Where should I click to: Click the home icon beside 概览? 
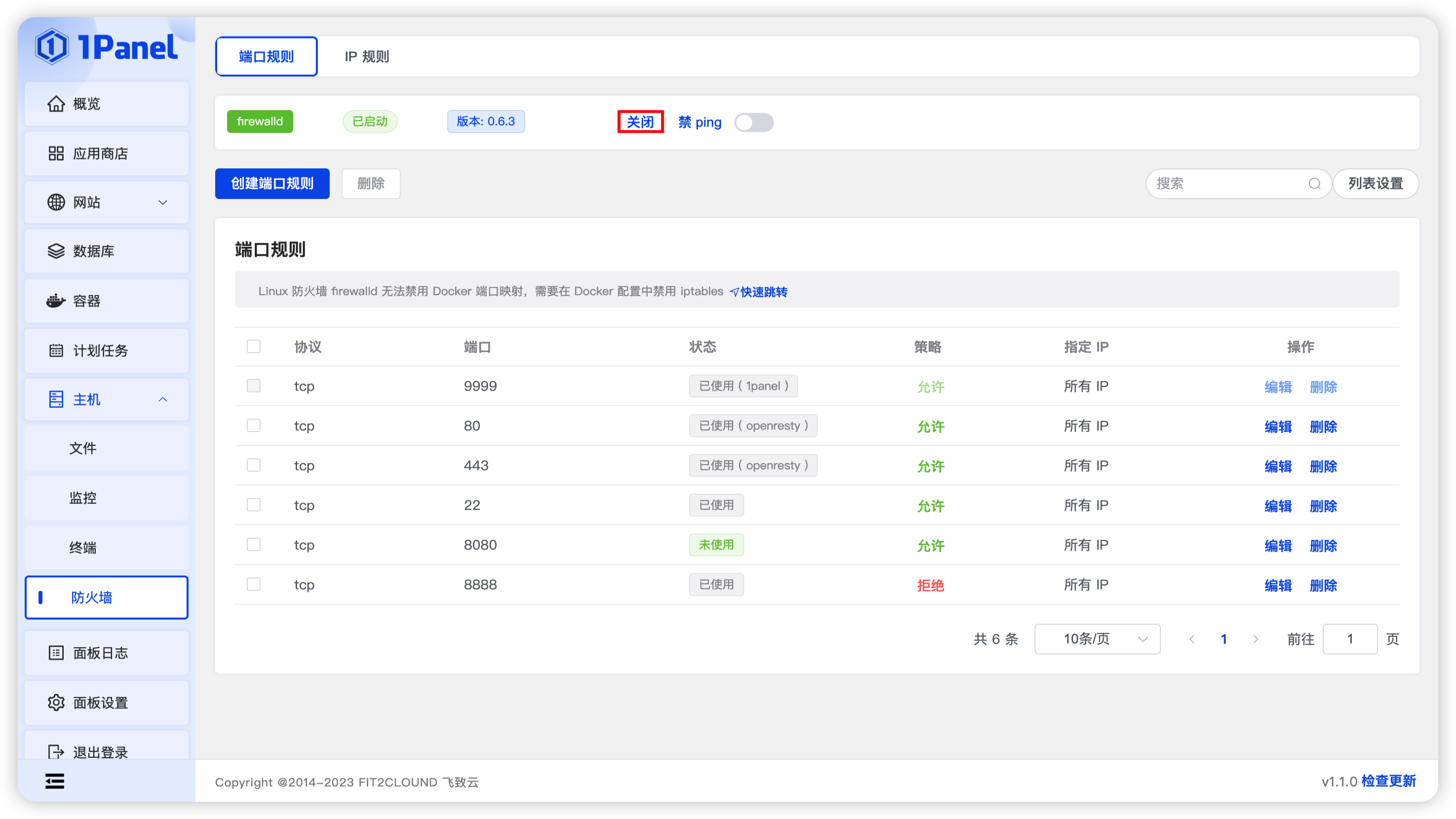[55, 104]
